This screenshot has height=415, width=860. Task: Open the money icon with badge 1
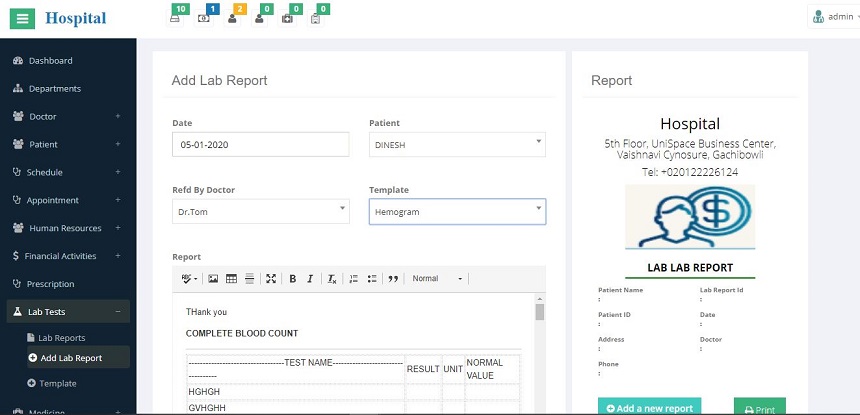point(203,19)
